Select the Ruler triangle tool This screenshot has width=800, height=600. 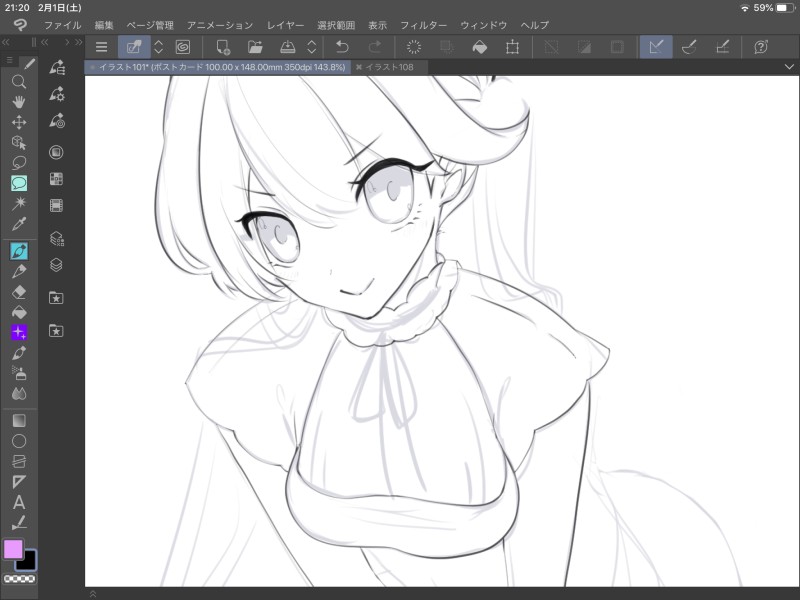tap(19, 482)
